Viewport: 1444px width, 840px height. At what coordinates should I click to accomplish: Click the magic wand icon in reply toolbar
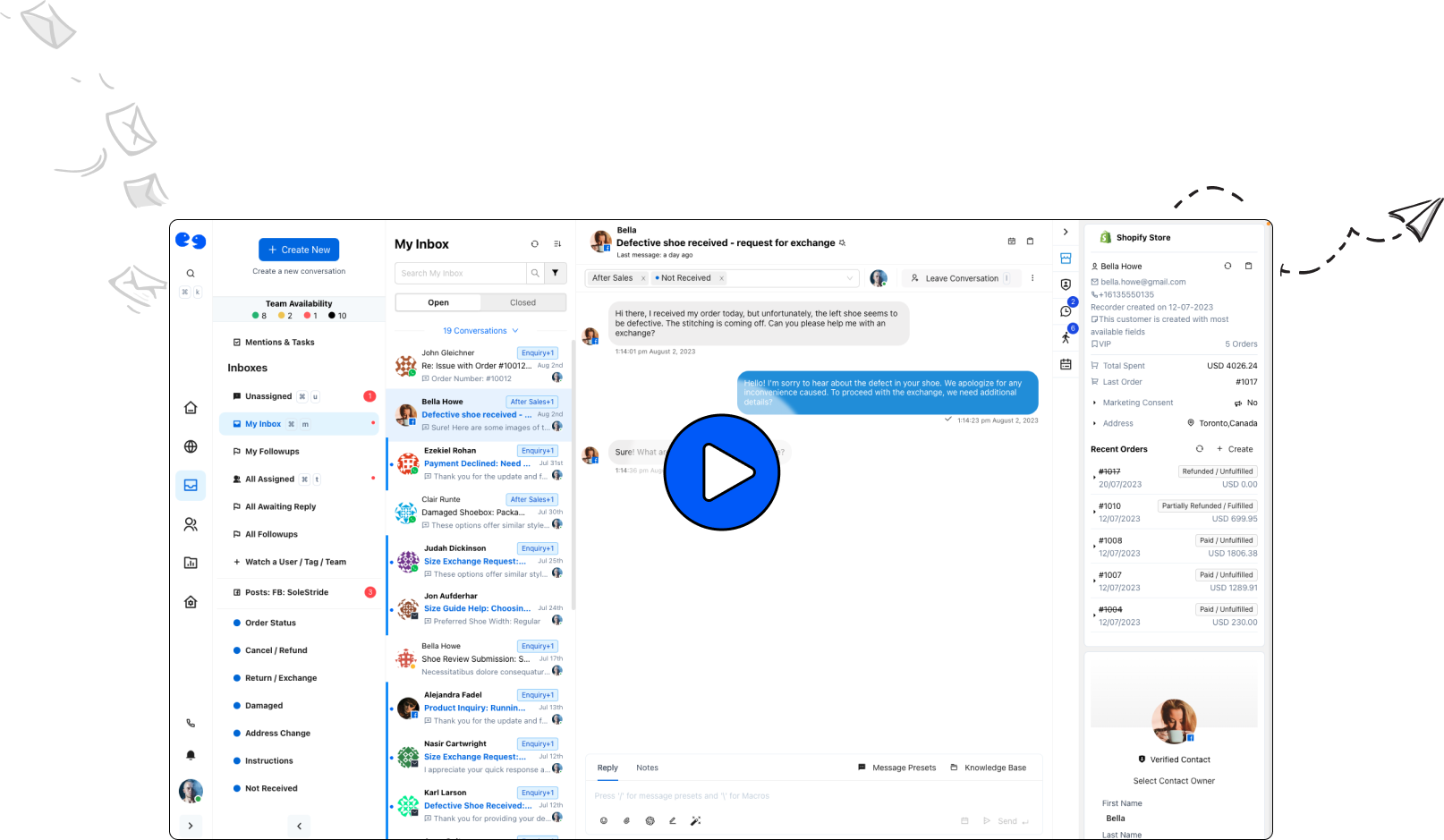[695, 820]
